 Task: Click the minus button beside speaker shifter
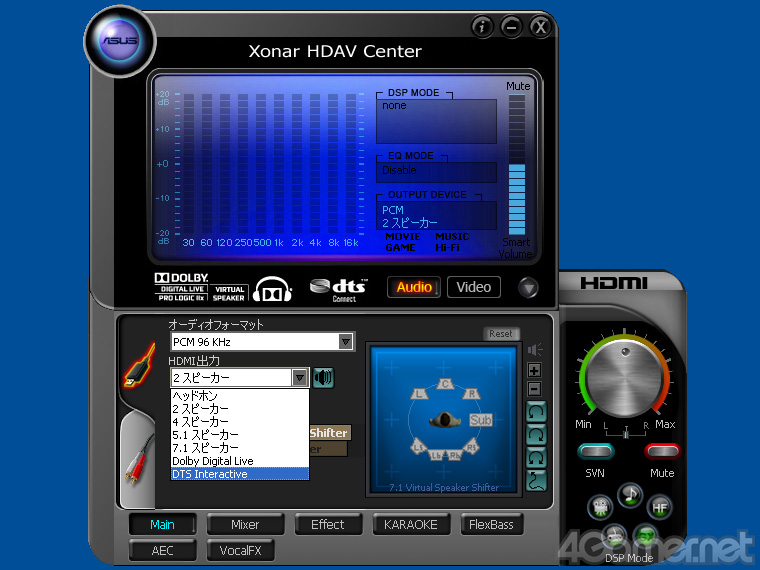click(534, 389)
